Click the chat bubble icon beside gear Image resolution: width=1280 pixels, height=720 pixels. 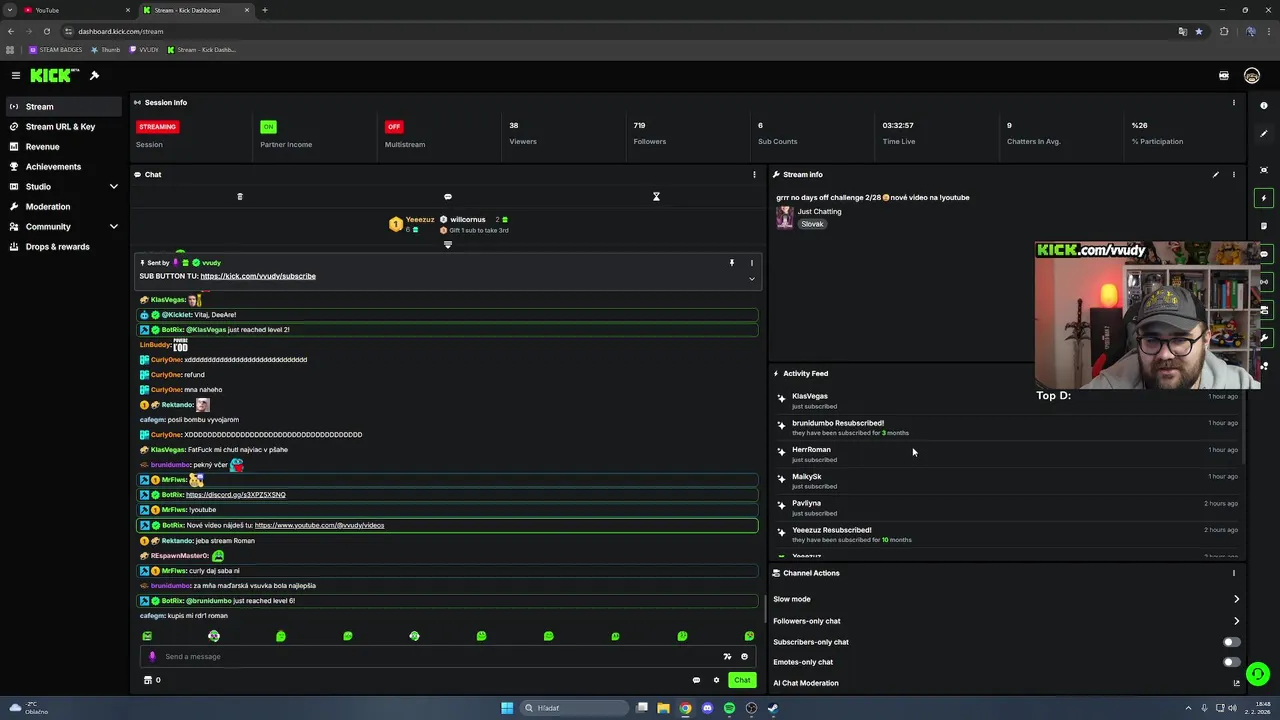pos(696,680)
